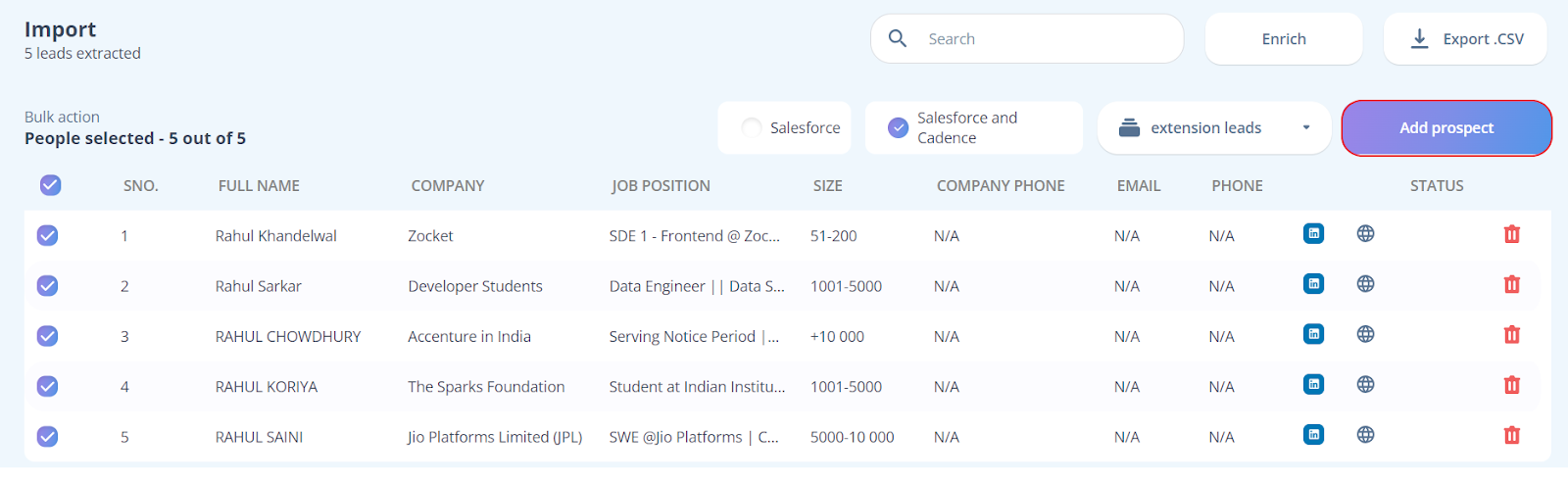Image resolution: width=1568 pixels, height=481 pixels.
Task: Open website globe icon for RAHUL CHOWDHURY
Action: (1365, 334)
